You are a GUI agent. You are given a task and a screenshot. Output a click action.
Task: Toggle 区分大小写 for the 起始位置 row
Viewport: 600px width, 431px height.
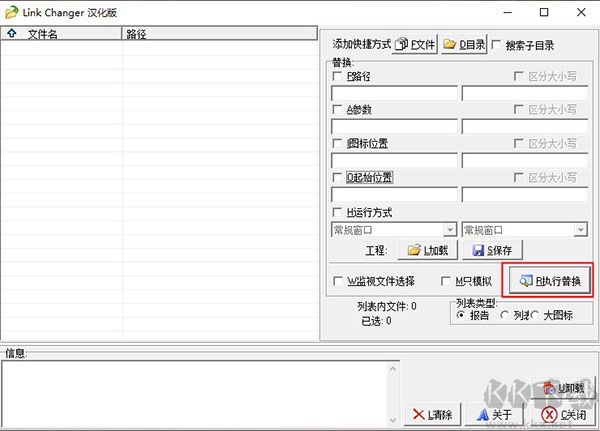pyautogui.click(x=518, y=178)
